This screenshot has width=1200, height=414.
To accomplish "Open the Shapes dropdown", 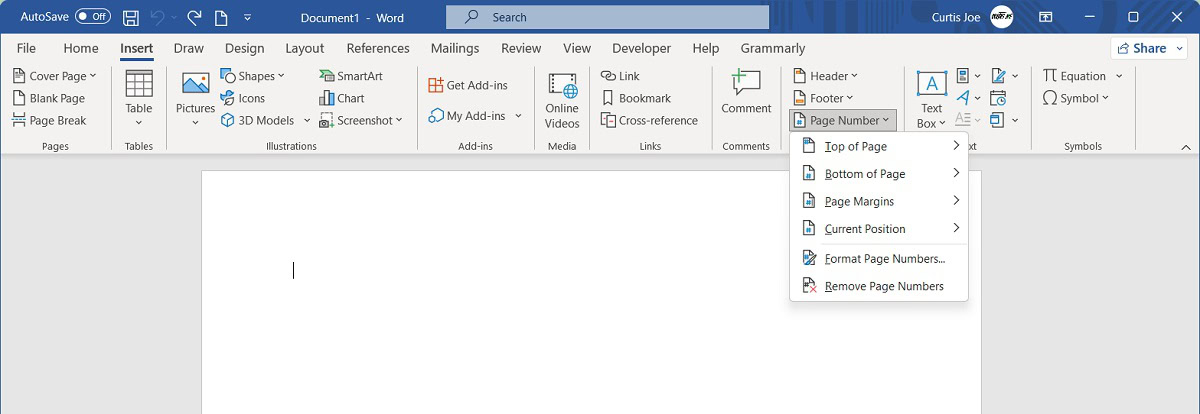I will coord(254,76).
